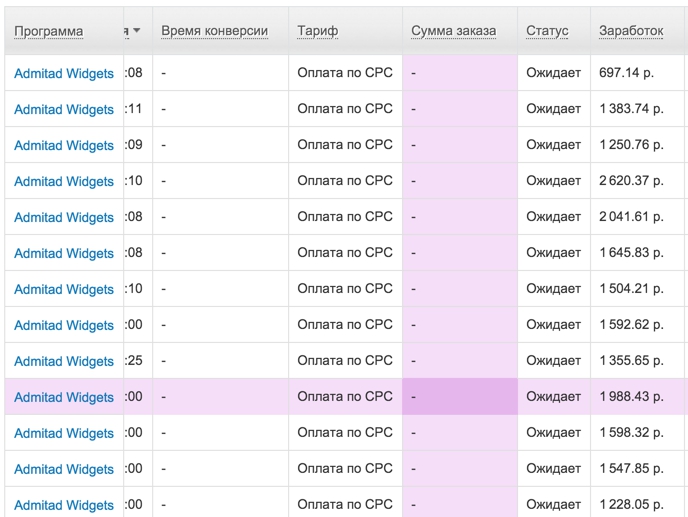Select the earnings value 1 547.85 р.
The height and width of the screenshot is (517, 688).
point(631,469)
